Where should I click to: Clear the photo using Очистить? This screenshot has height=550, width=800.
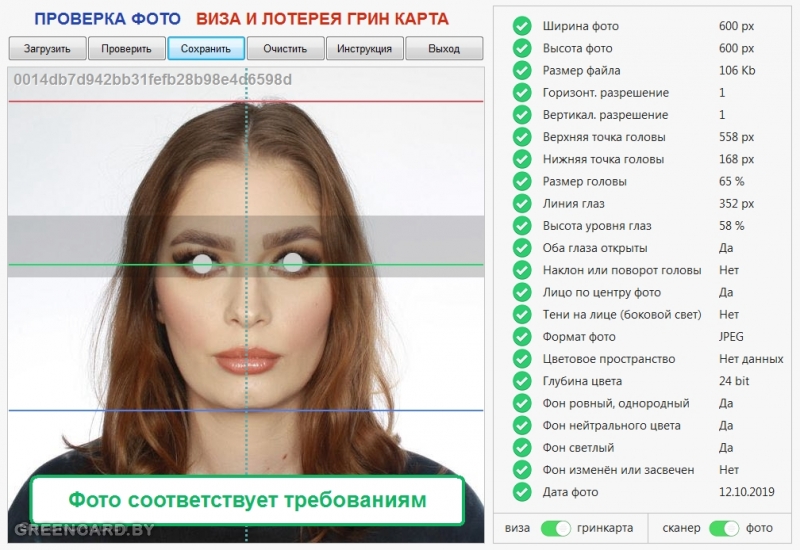[285, 48]
